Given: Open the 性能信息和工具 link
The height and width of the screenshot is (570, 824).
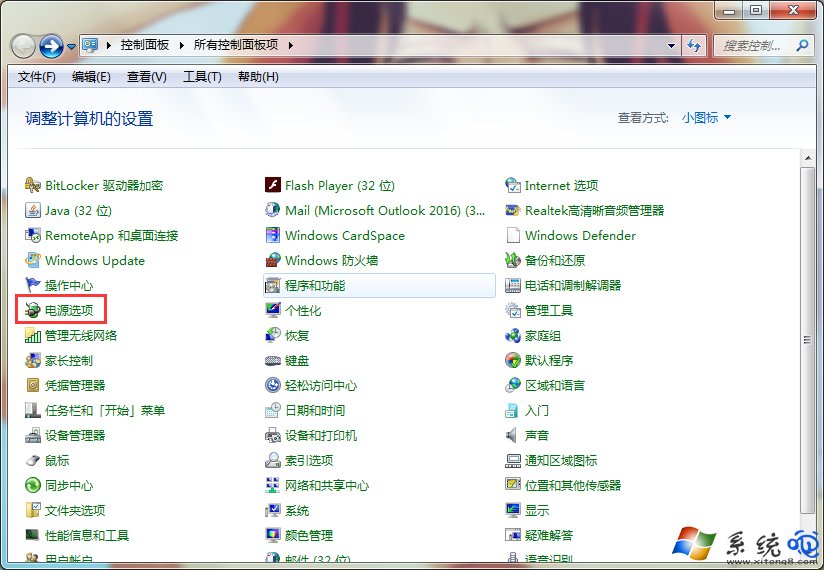Looking at the screenshot, I should [x=87, y=535].
